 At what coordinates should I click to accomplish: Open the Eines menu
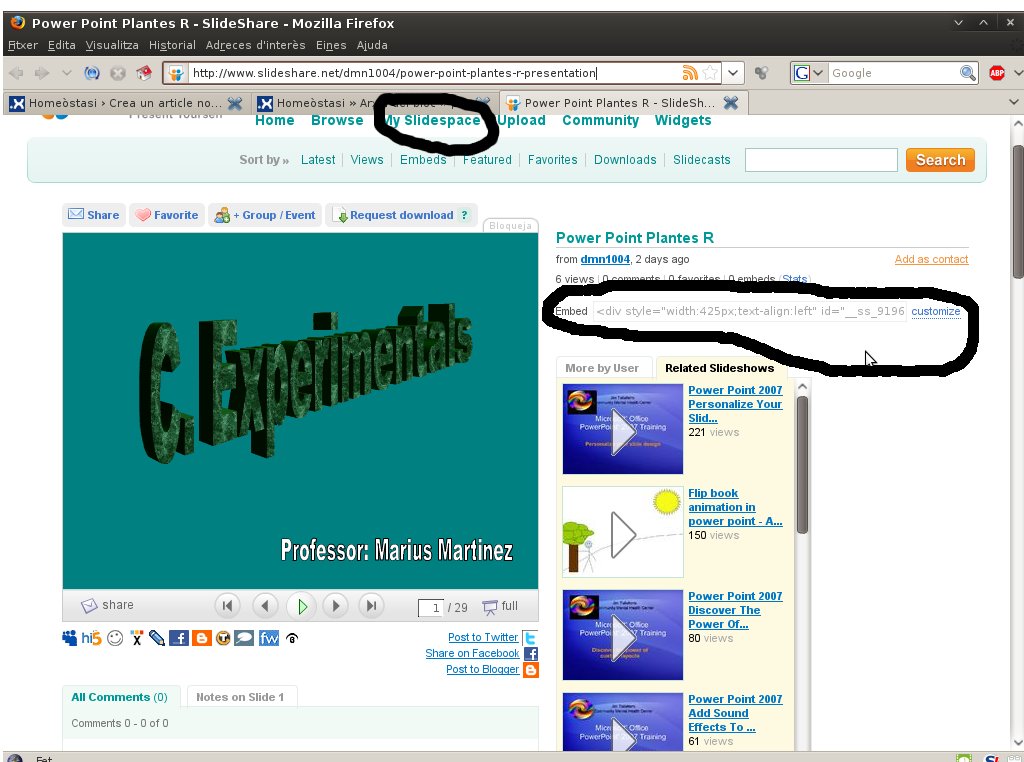pos(331,45)
